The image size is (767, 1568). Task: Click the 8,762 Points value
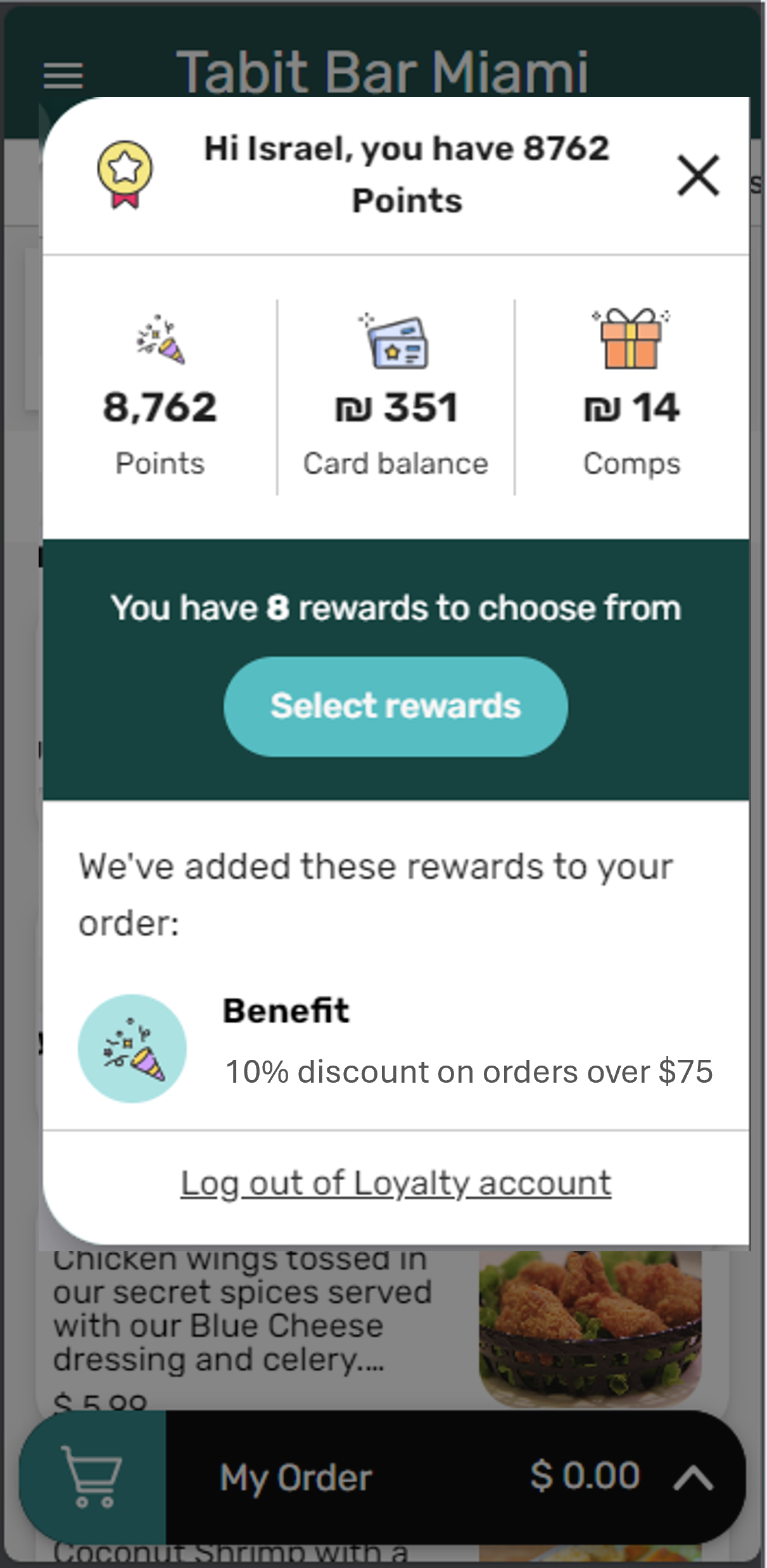[160, 407]
